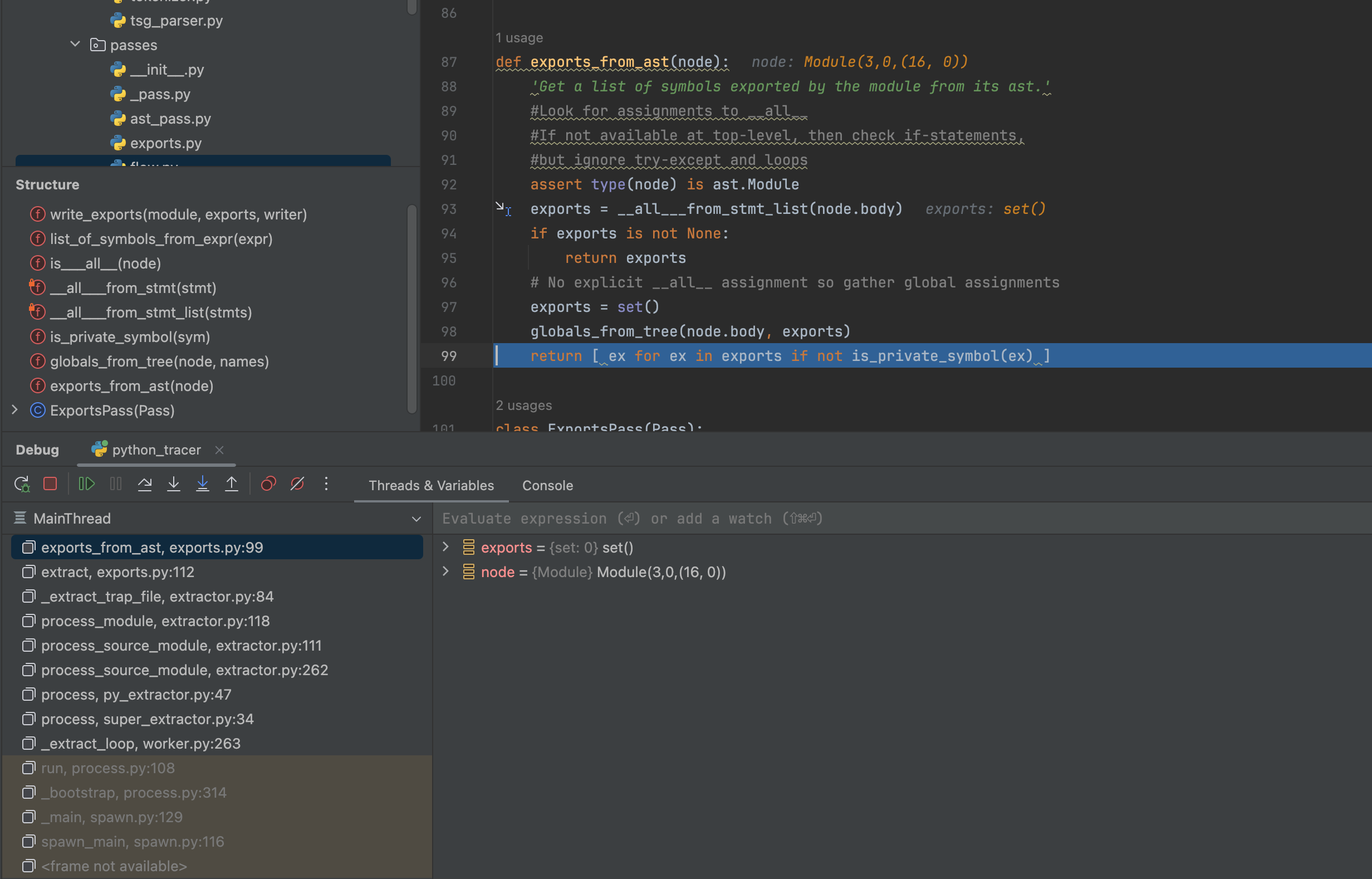Screen dimensions: 1372x879
Task: Jump to write_exports function in Structure
Action: click(x=178, y=214)
